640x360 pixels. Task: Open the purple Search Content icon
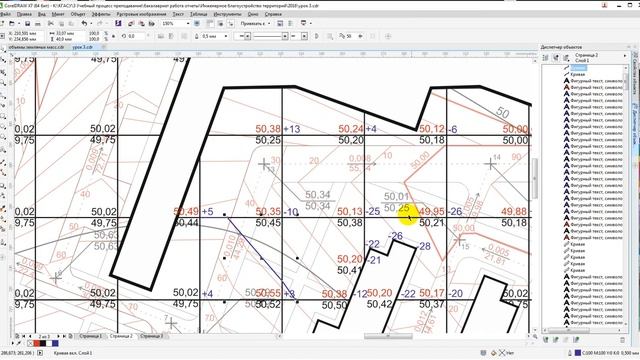(x=118, y=24)
